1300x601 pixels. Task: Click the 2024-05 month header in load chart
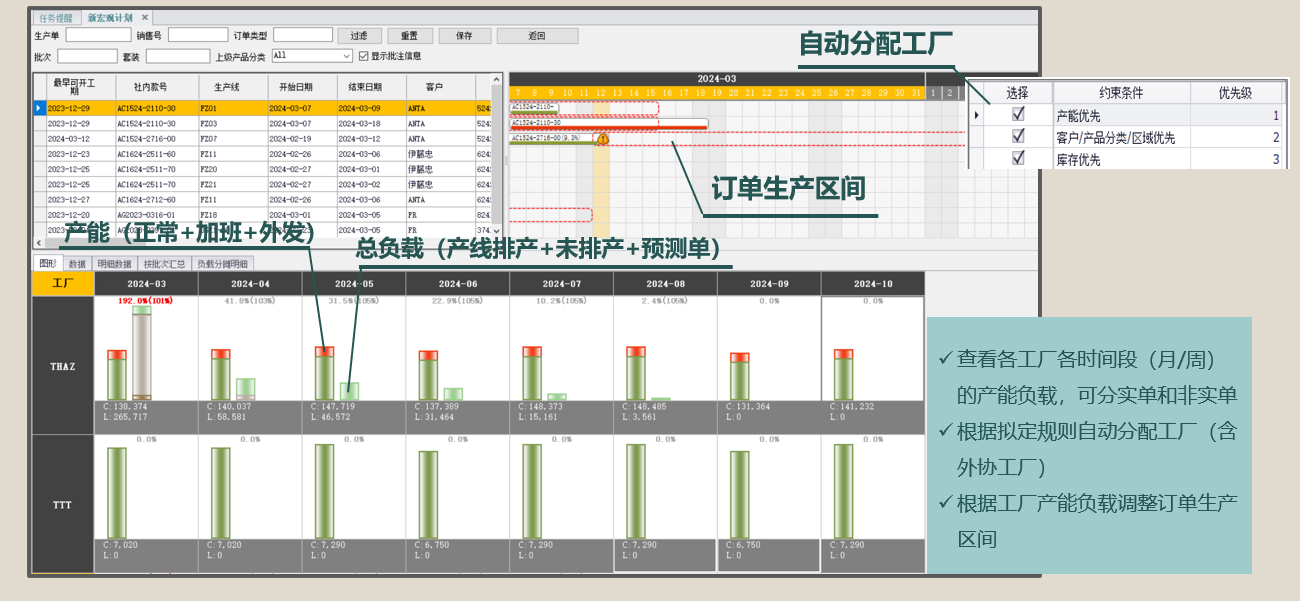coord(353,284)
